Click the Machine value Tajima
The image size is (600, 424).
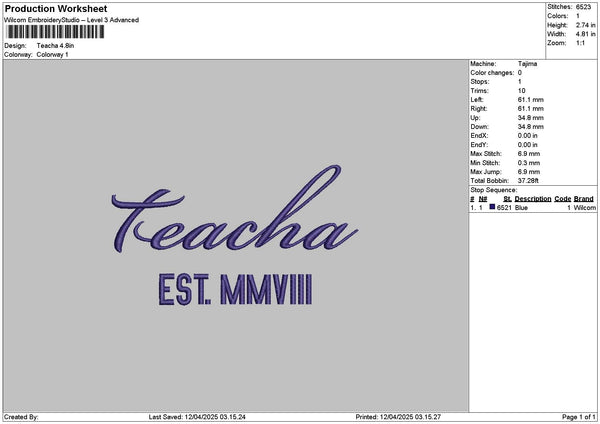tap(527, 64)
